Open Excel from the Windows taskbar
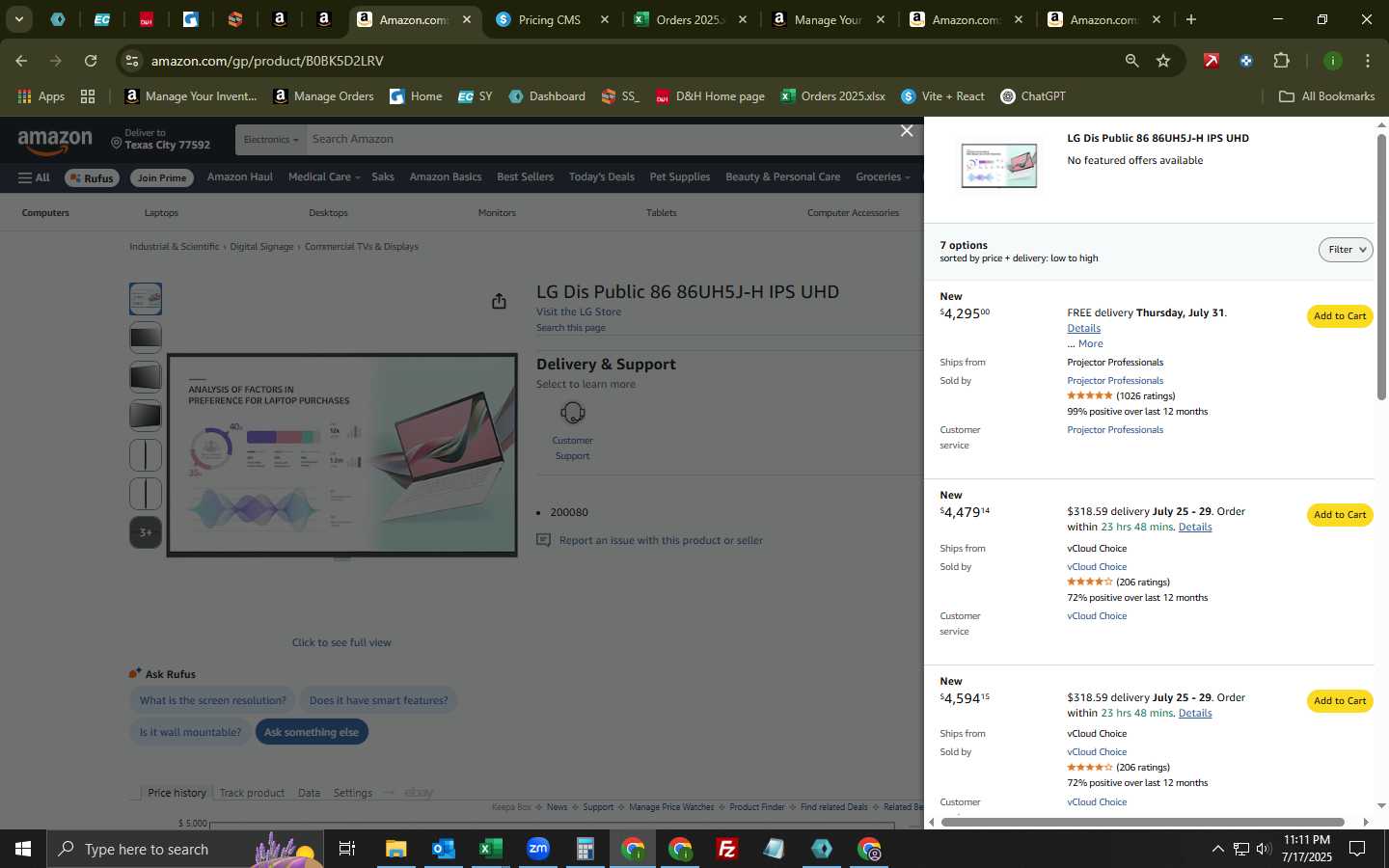Image resolution: width=1389 pixels, height=868 pixels. (490, 849)
